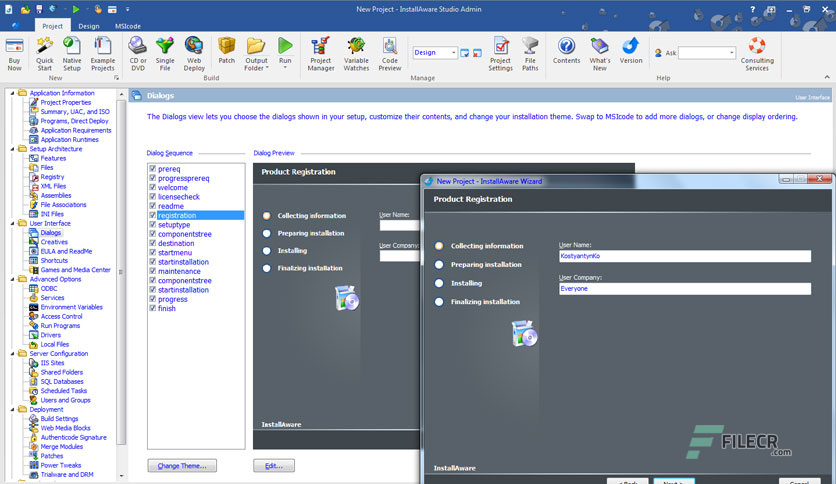836x484 pixels.
Task: Select Preparing installation radio in Dialog Preview
Action: point(267,233)
